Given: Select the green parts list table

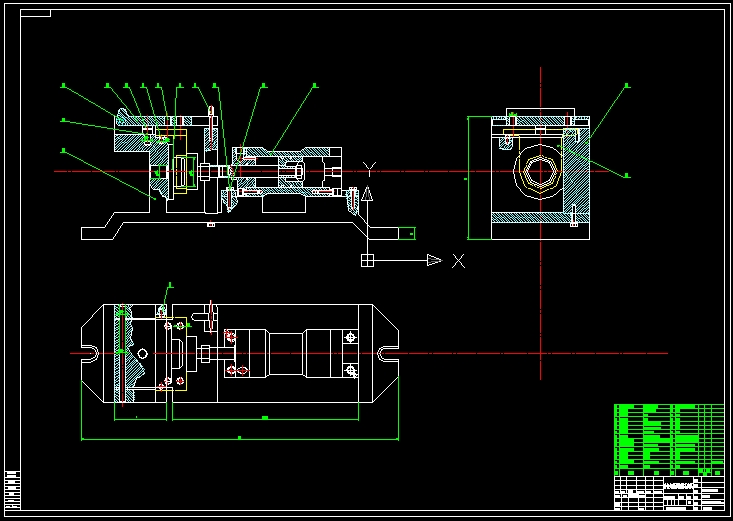Looking at the screenshot, I should pyautogui.click(x=669, y=440).
